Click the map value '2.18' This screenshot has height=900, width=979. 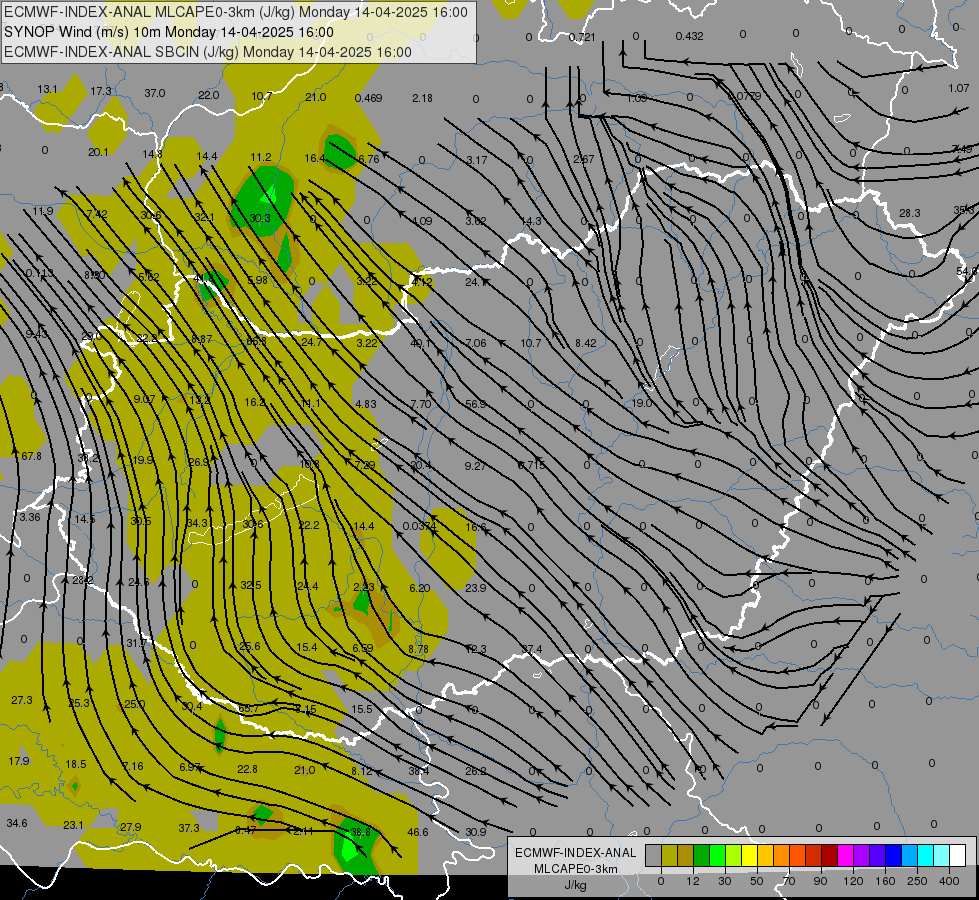(422, 98)
